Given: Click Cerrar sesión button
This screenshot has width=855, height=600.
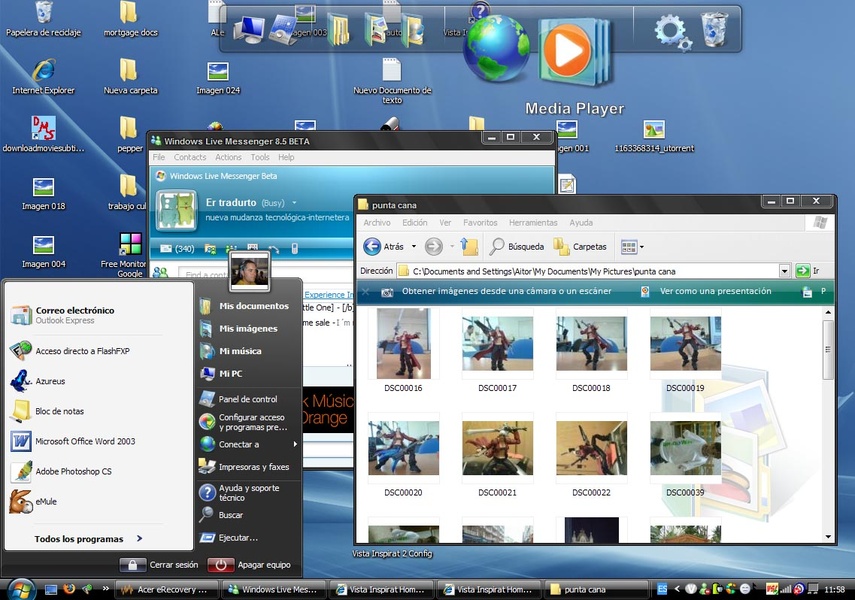Looking at the screenshot, I should (x=159, y=565).
